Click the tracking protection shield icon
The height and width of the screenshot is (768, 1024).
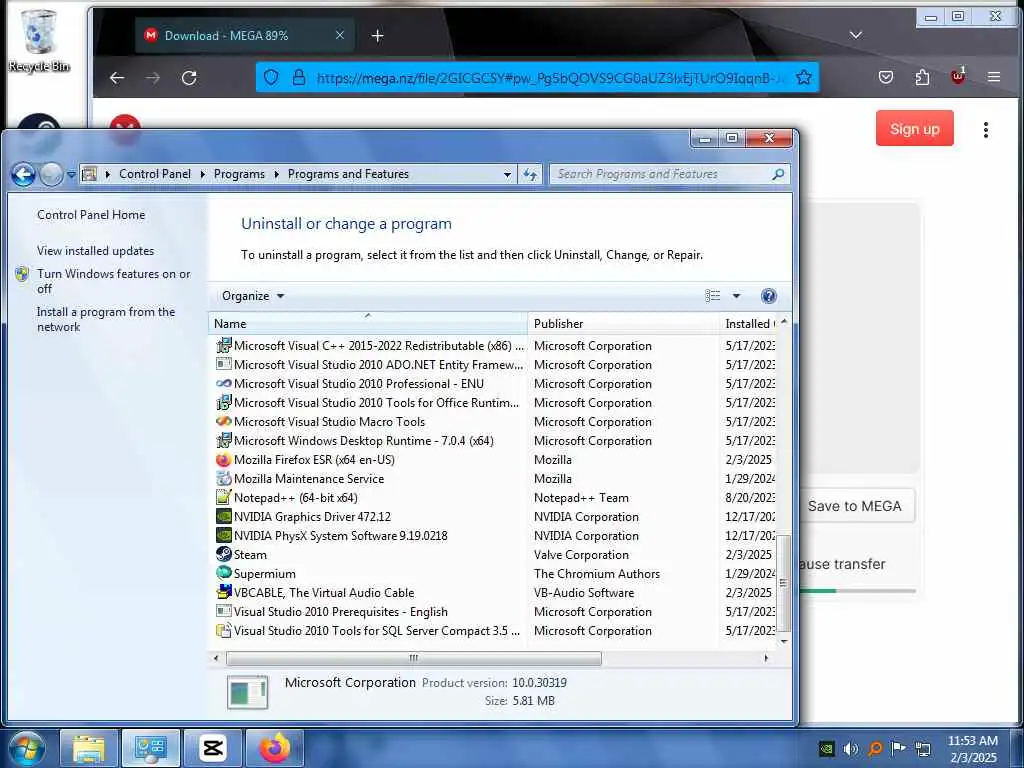click(271, 78)
